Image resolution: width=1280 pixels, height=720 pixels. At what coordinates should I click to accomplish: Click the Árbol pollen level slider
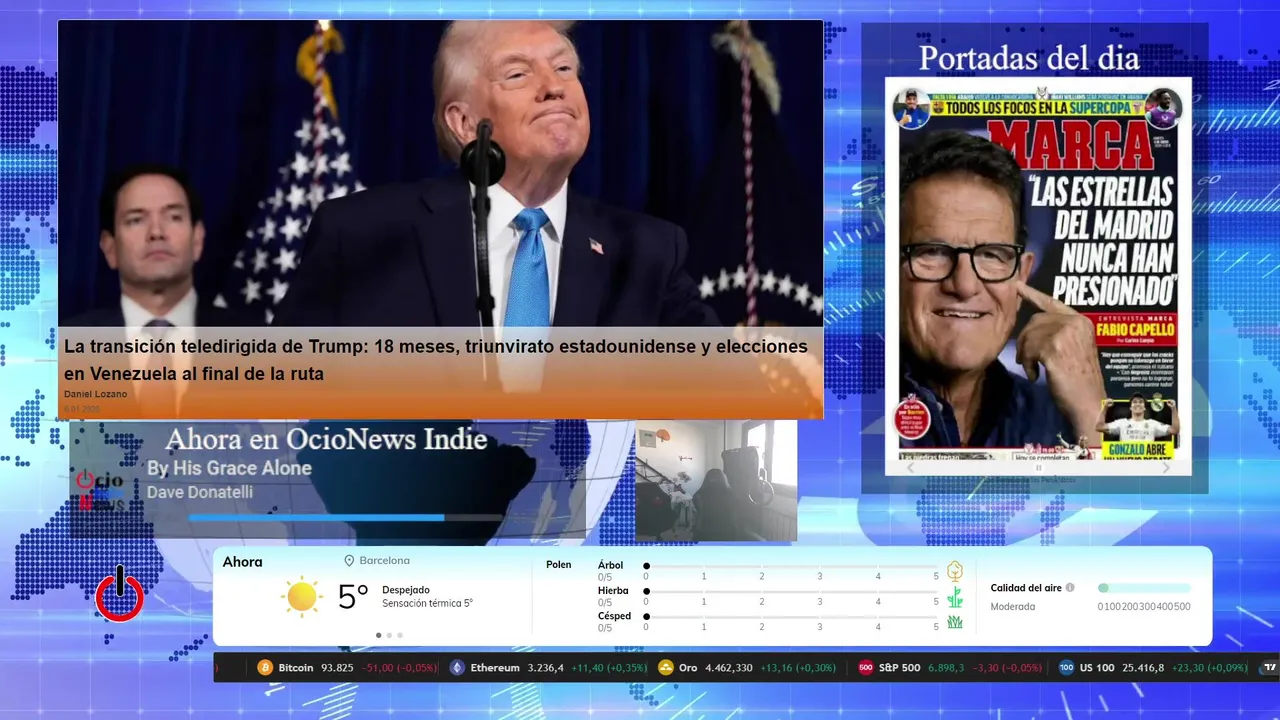[791, 566]
